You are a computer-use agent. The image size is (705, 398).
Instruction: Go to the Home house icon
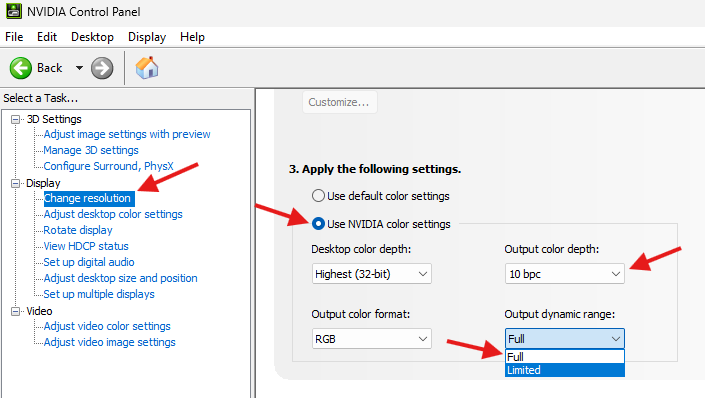click(x=147, y=68)
